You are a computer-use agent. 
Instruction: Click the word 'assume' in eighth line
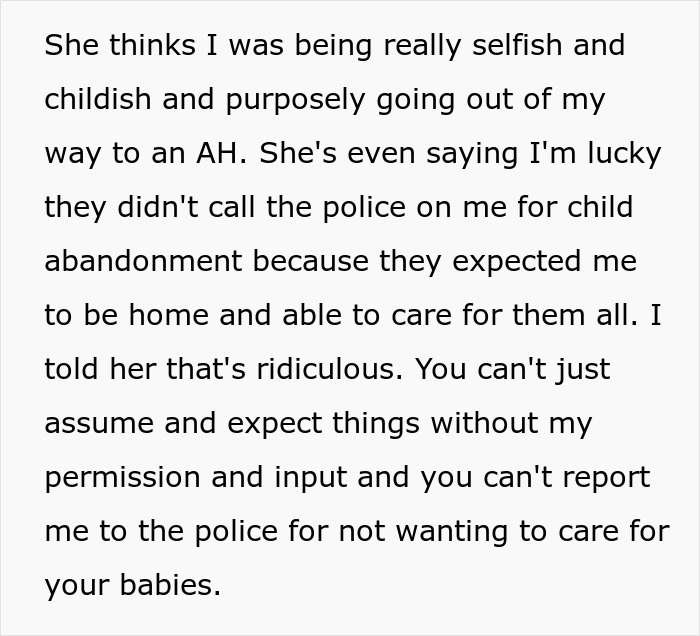point(99,424)
